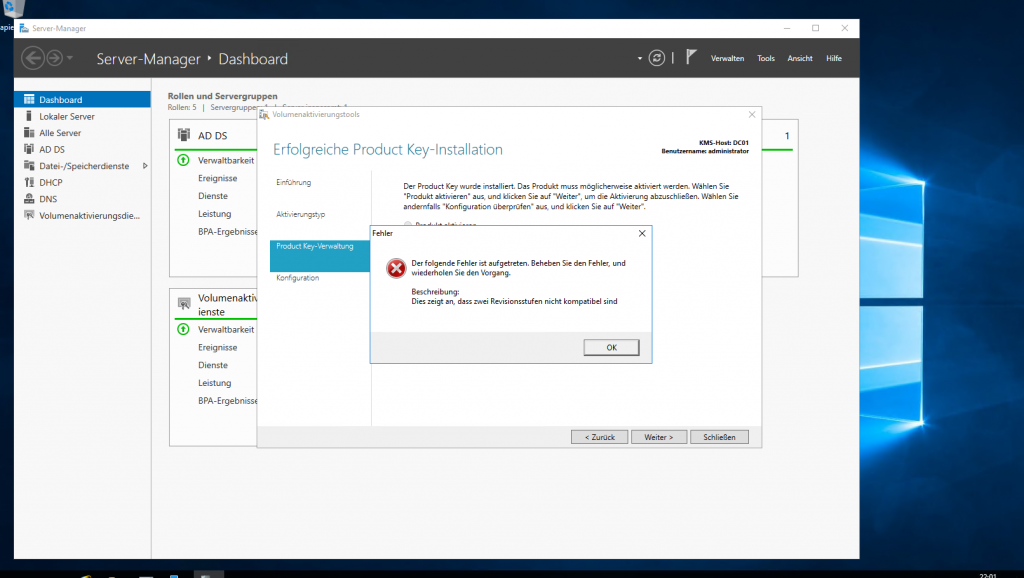Expand the Datei-/Speicherdienste arrow

click(x=145, y=166)
